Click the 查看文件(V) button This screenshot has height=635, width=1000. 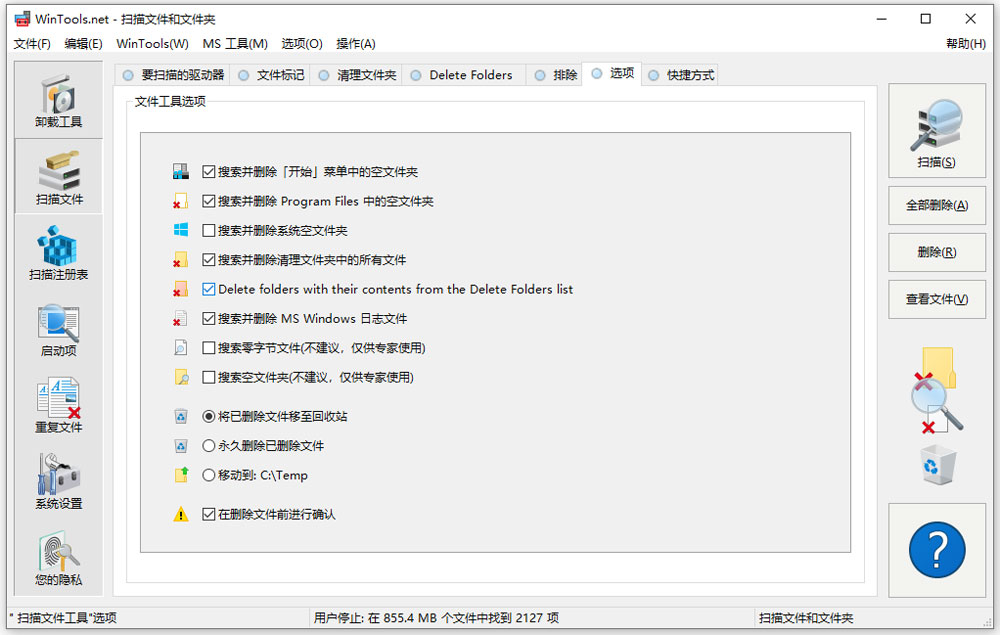click(x=936, y=299)
